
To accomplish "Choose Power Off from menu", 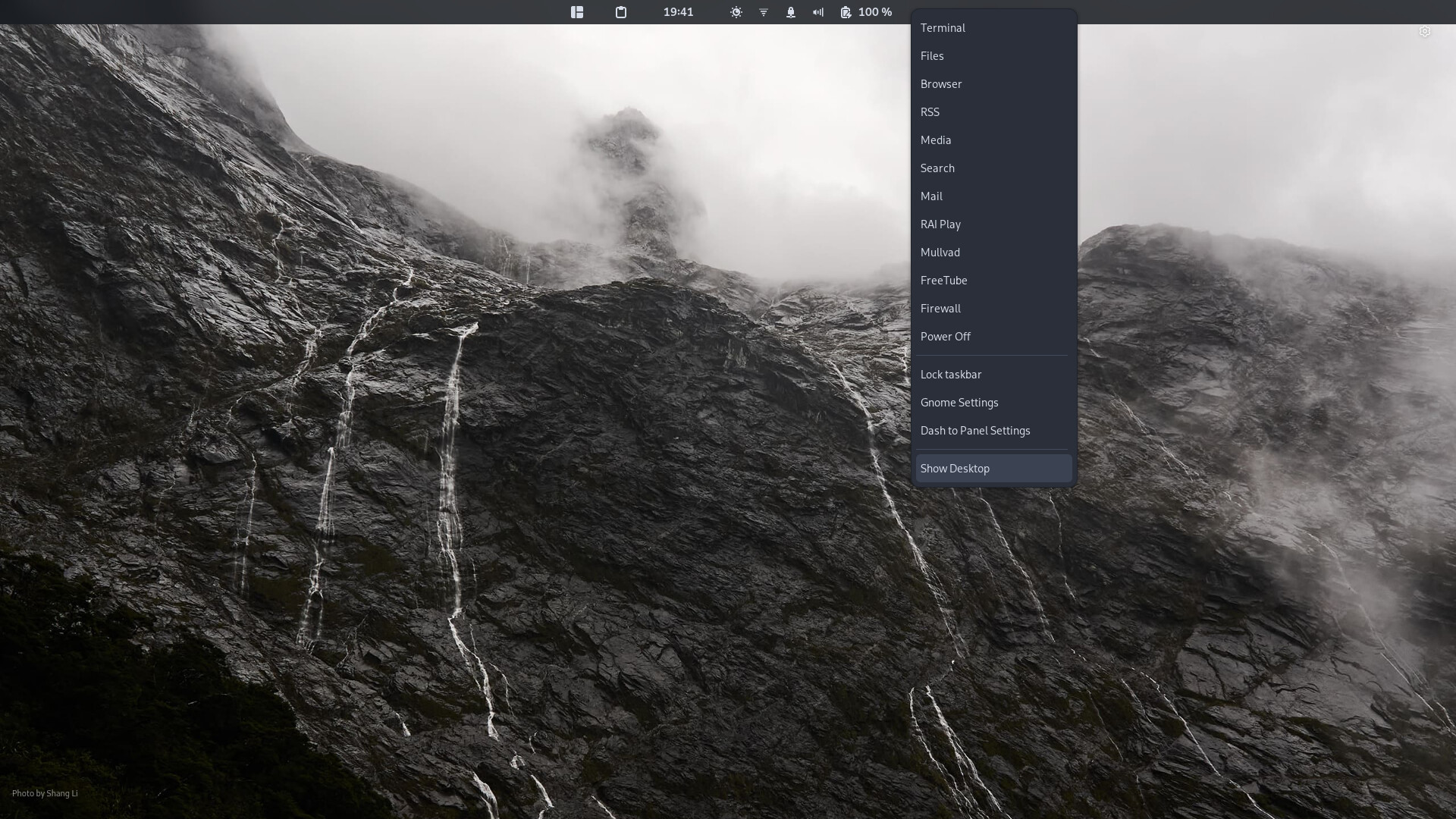I will (946, 337).
